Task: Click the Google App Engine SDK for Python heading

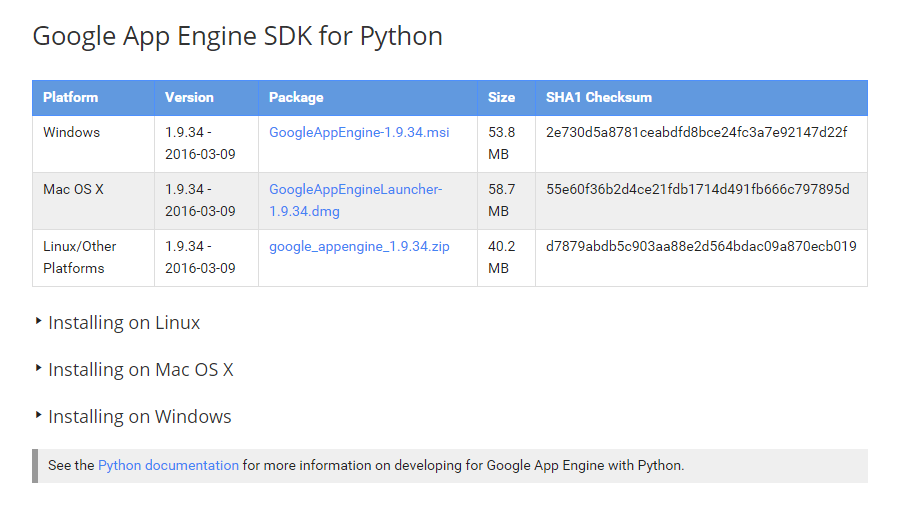Action: click(x=237, y=36)
